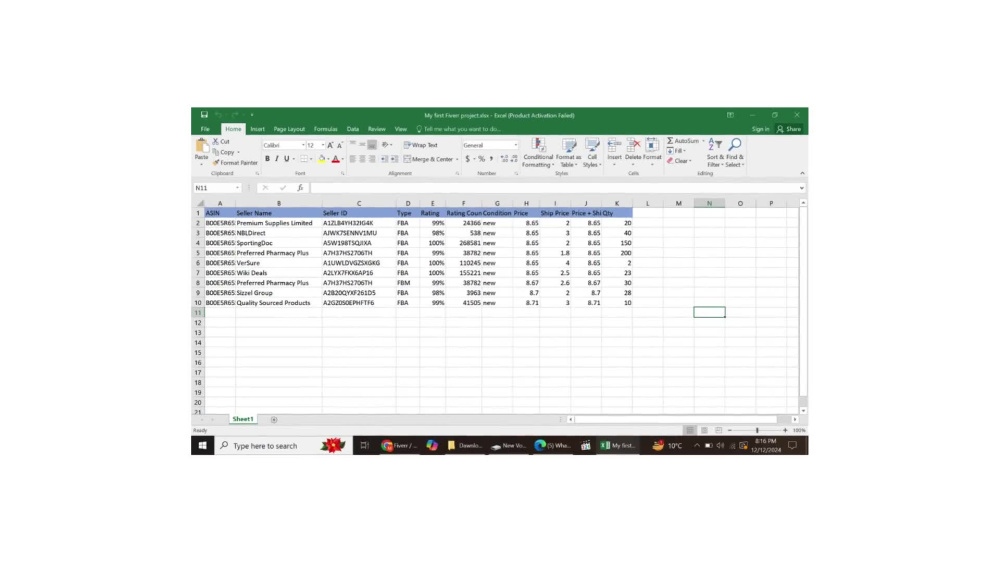Open the Merge & Center dropdown arrow
The width and height of the screenshot is (1000, 563).
457,159
